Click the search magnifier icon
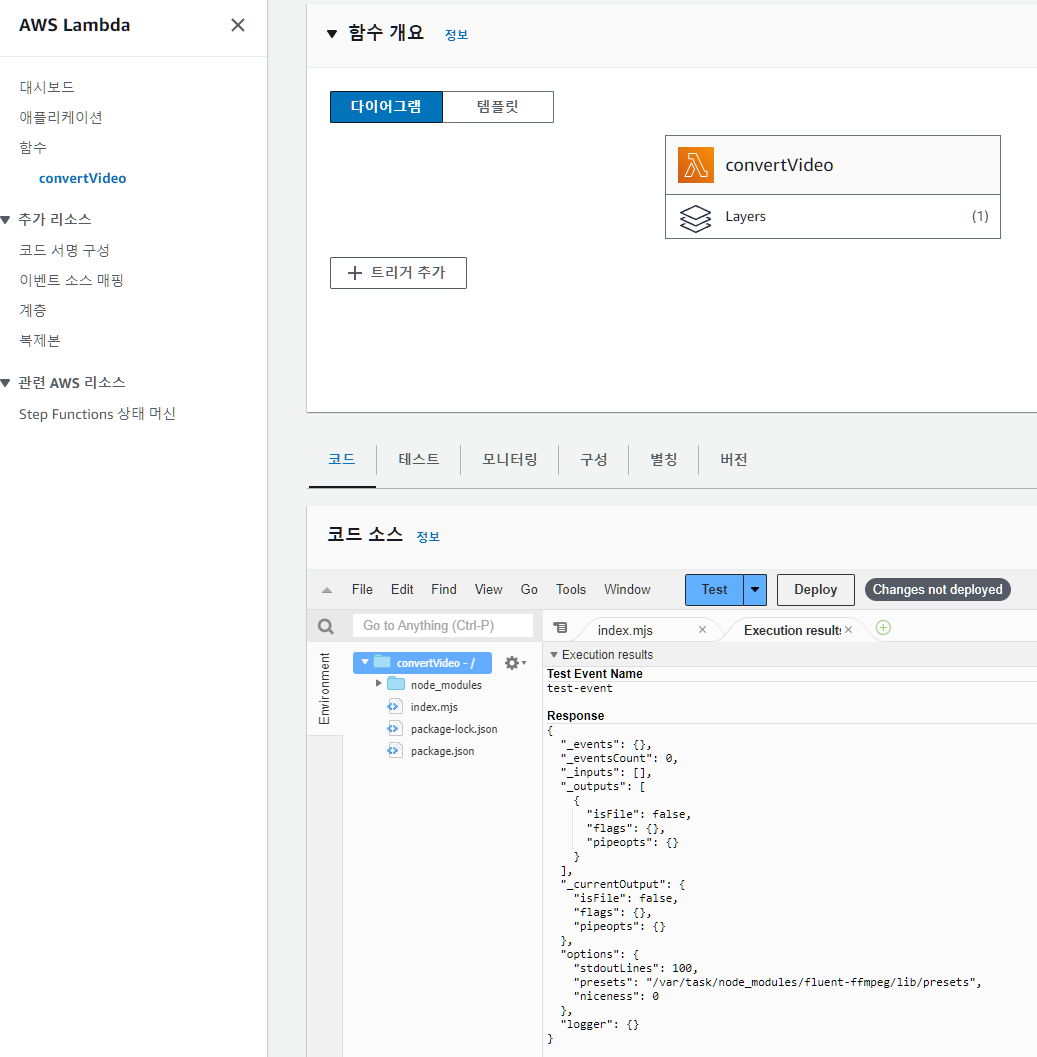This screenshot has width=1037, height=1057. point(326,626)
